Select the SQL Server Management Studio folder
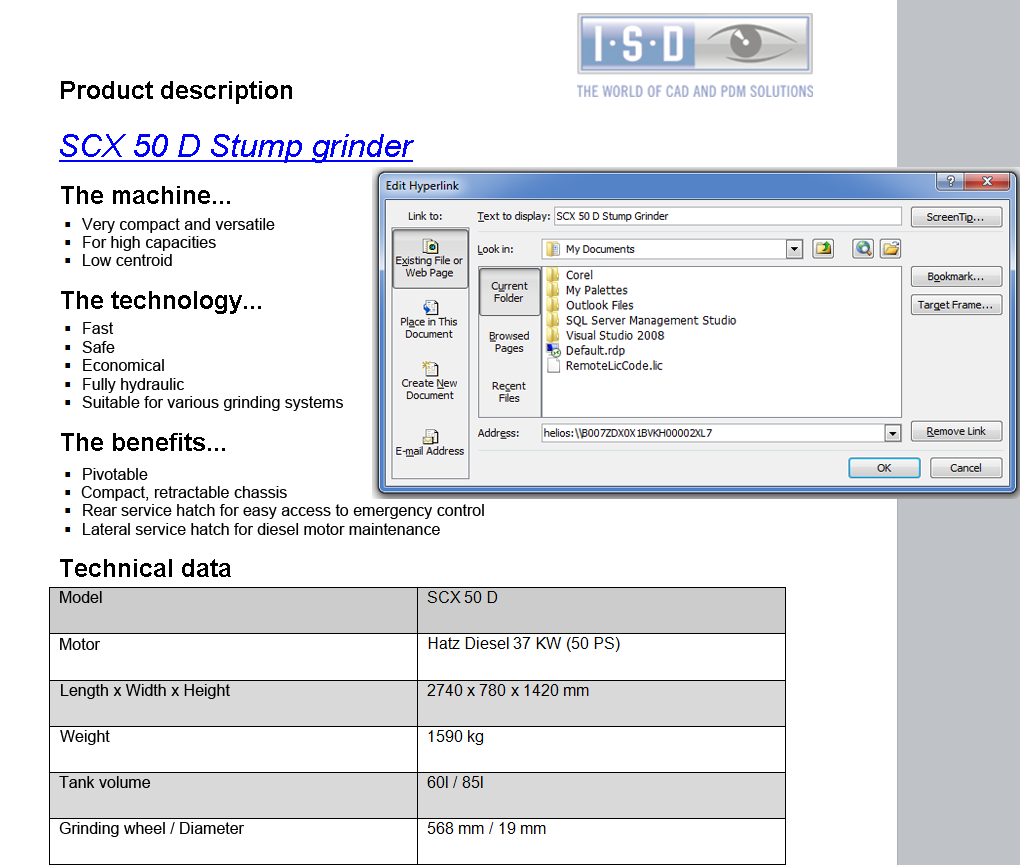The height and width of the screenshot is (865, 1020). 650,321
